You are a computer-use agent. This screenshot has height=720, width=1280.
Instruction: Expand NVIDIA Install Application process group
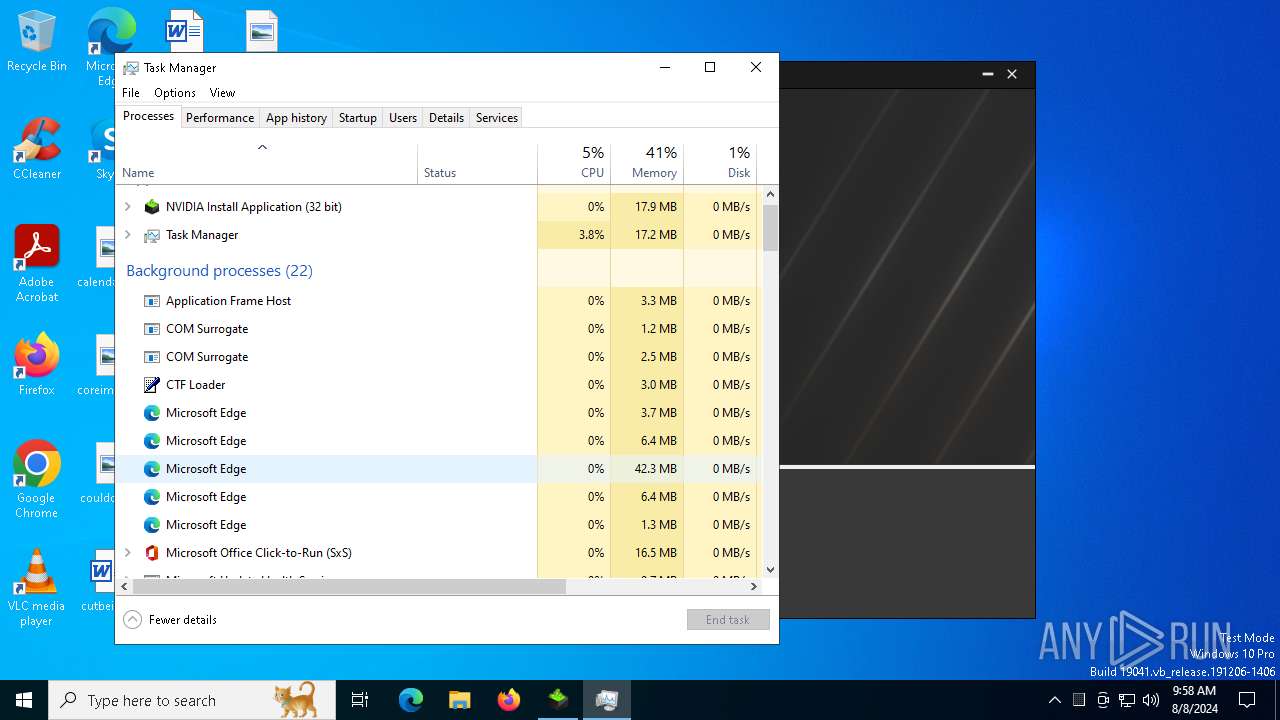[x=127, y=207]
